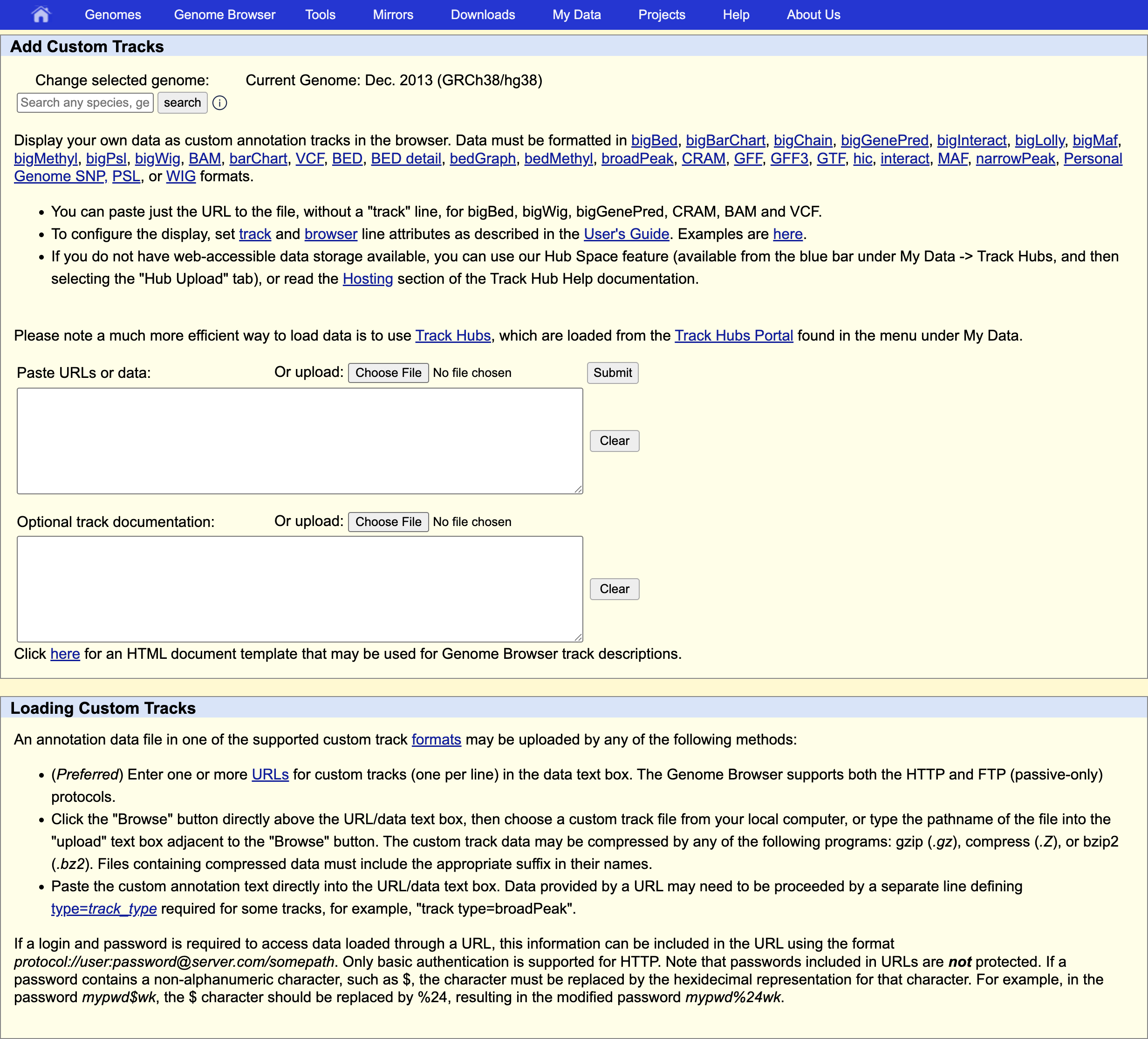Choose File for track documentation upload

tap(388, 522)
